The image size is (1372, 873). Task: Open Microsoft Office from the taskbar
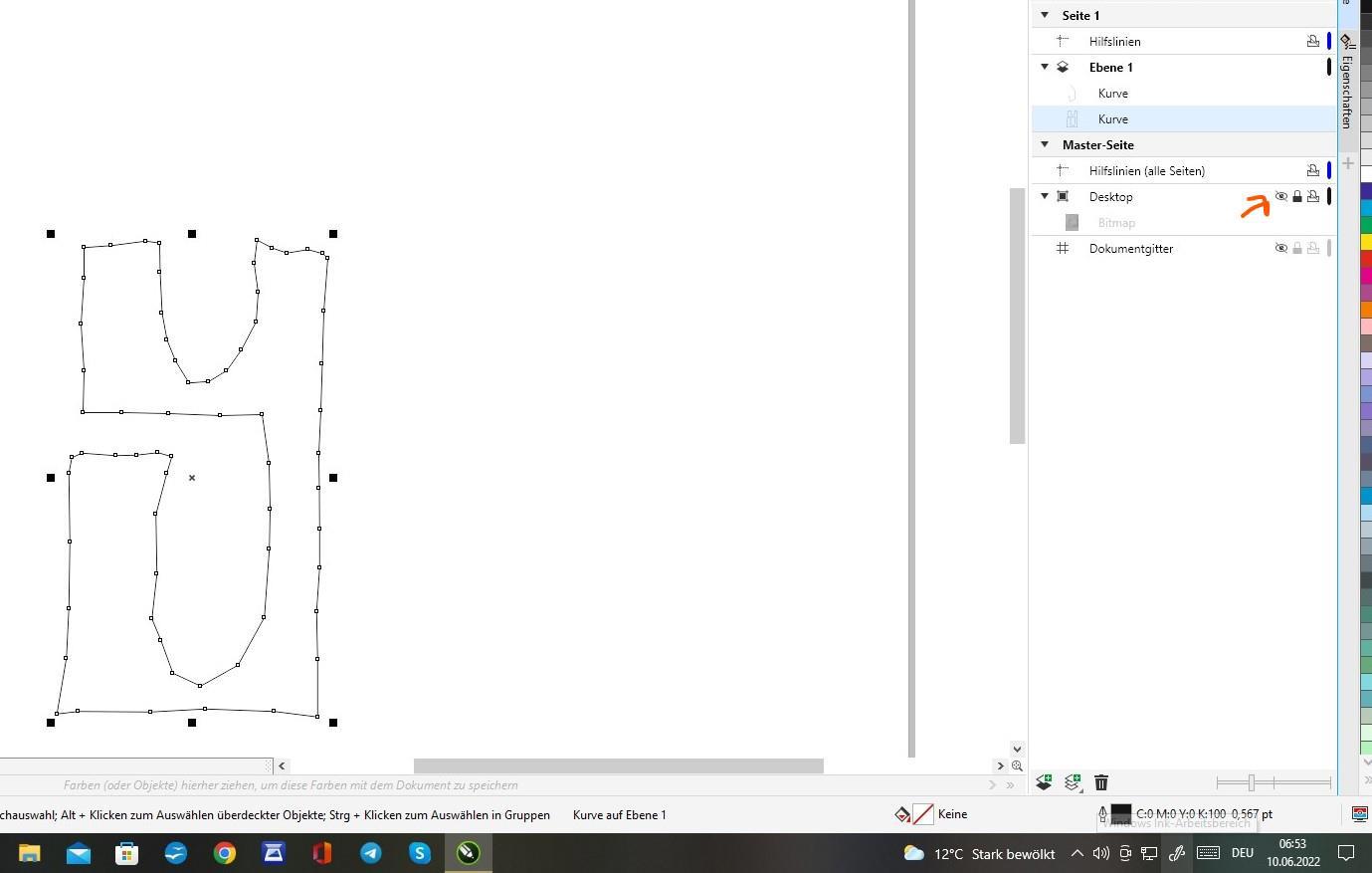tap(322, 853)
